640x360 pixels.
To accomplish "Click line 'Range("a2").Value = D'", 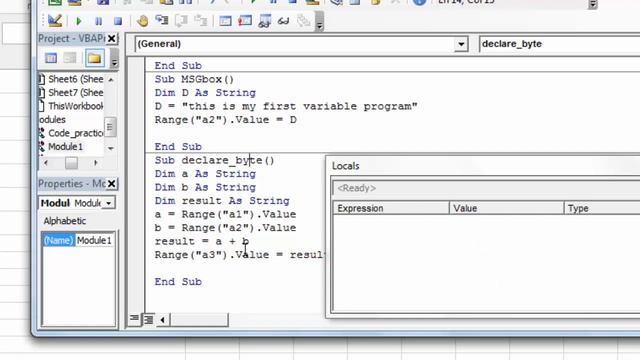I will (x=225, y=120).
